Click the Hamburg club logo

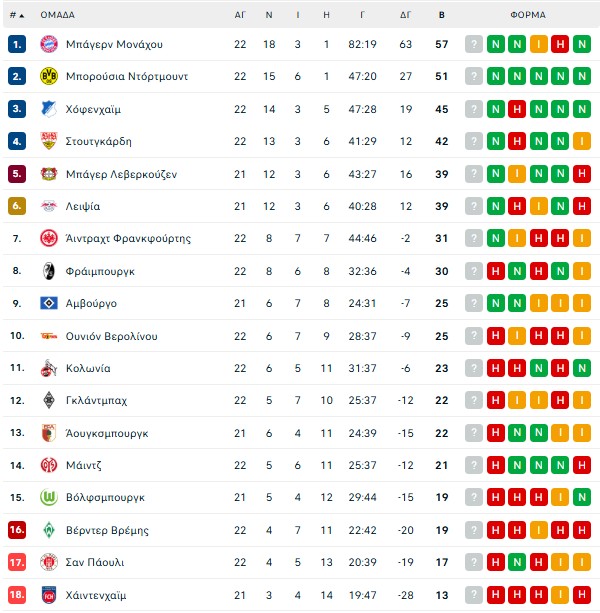(48, 303)
